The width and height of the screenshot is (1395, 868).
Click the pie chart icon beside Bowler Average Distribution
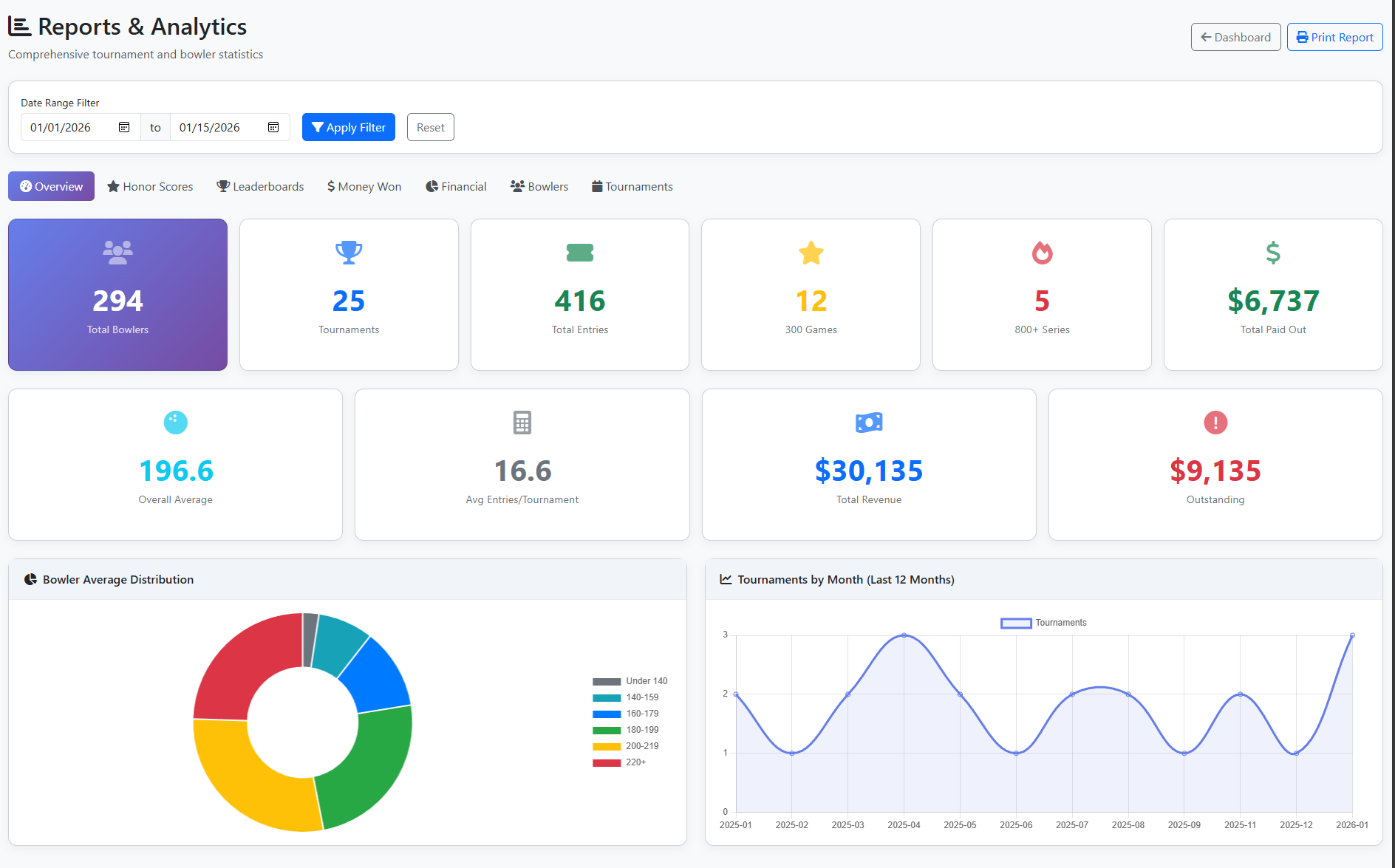tap(30, 579)
